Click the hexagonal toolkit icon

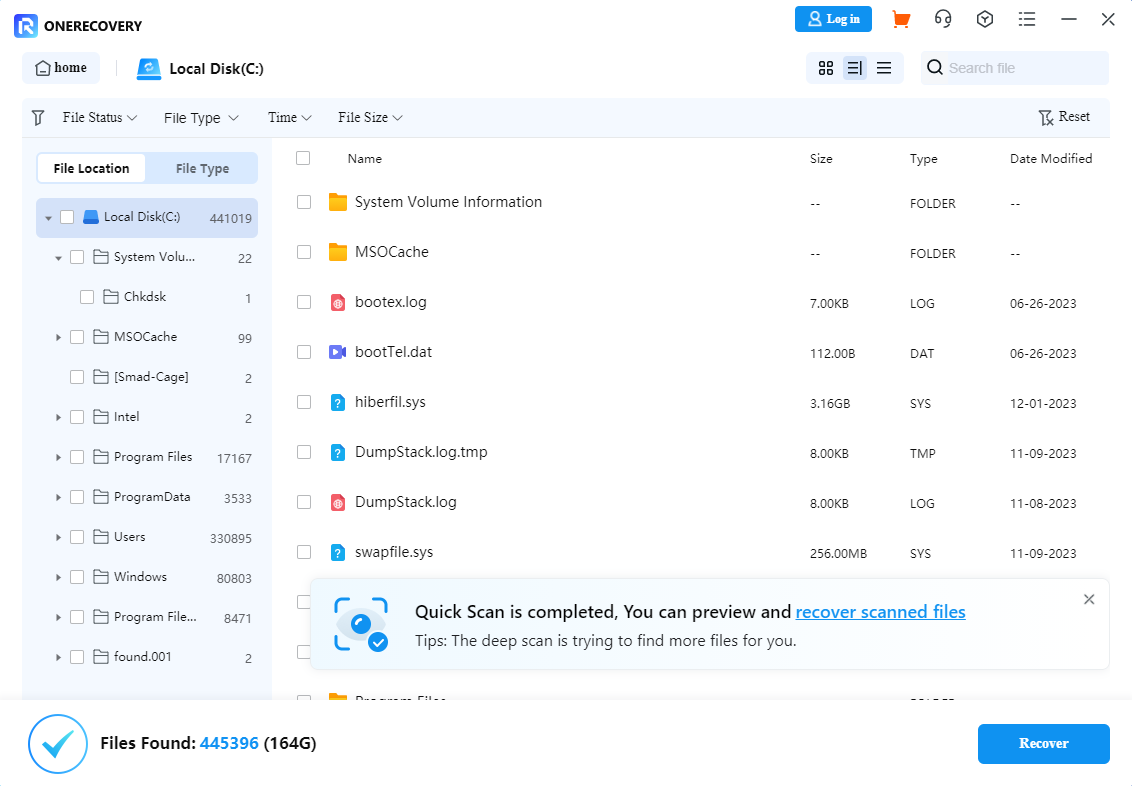[985, 19]
